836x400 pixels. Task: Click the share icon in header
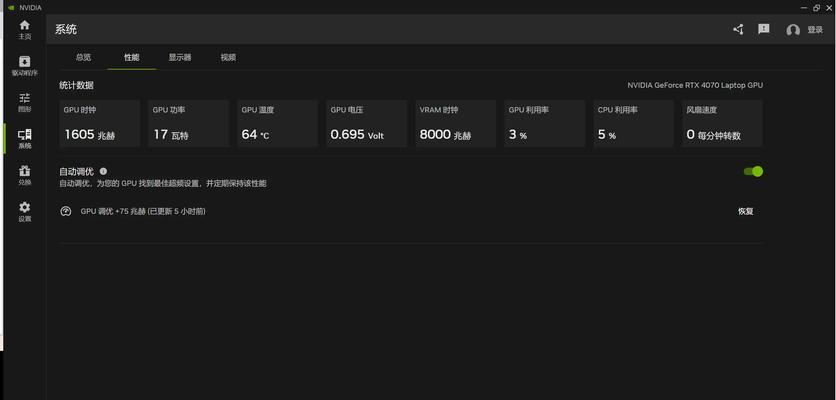point(738,30)
